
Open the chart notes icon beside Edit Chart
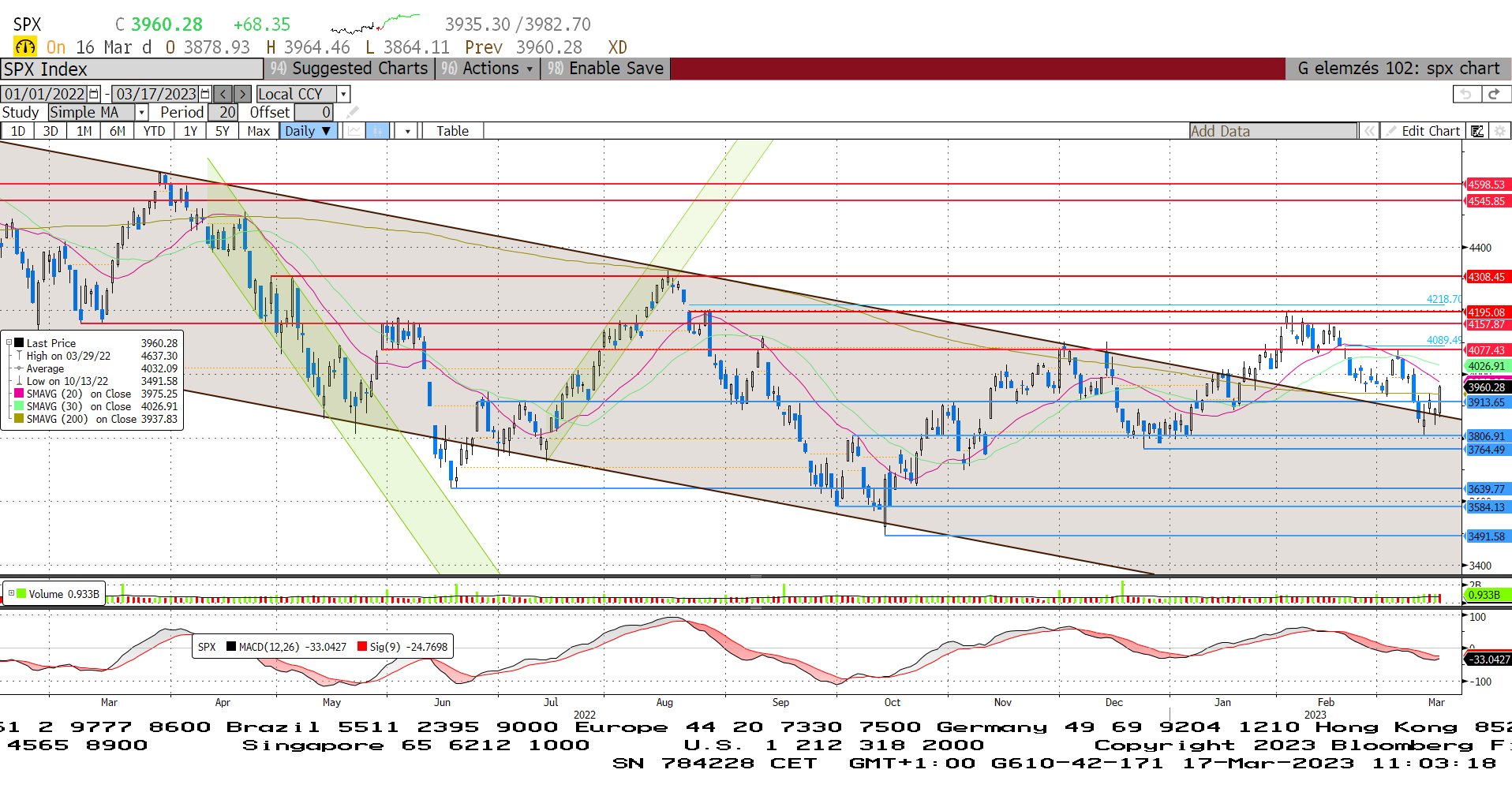(1477, 131)
